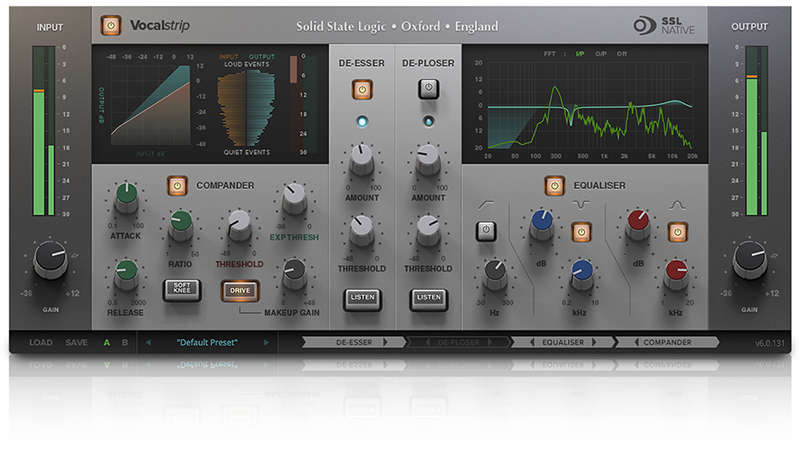Screen dimensions: 800x462
Task: Move De-Ploser right in processing order
Action: 490,342
